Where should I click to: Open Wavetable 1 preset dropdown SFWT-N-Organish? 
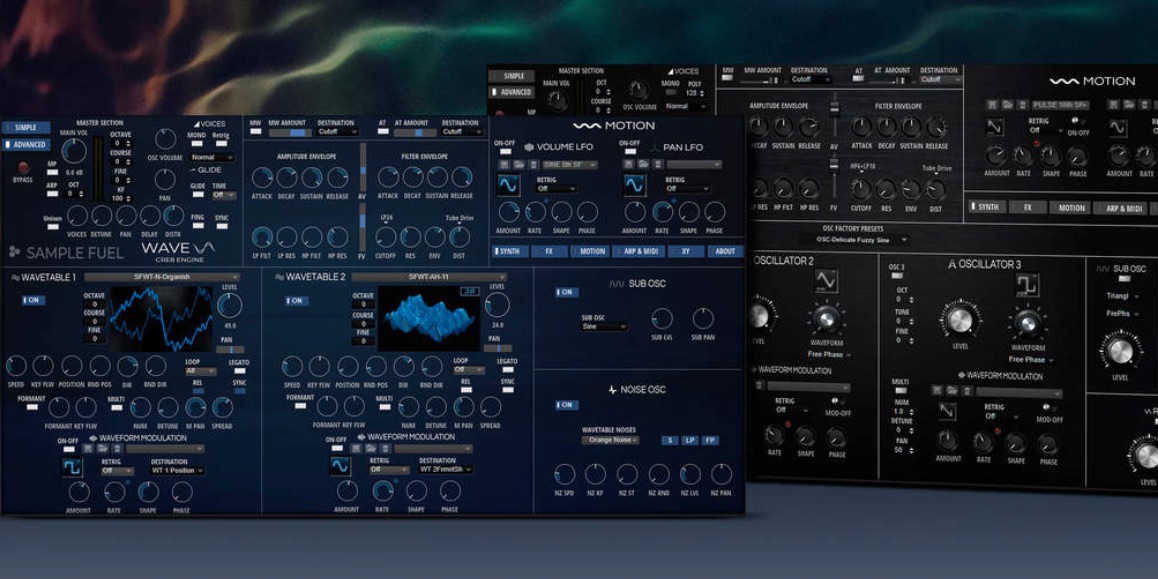pos(162,278)
